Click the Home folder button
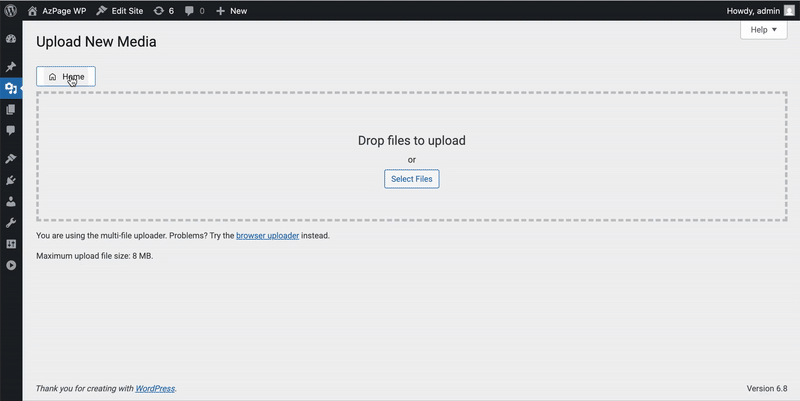This screenshot has height=401, width=800. (66, 77)
